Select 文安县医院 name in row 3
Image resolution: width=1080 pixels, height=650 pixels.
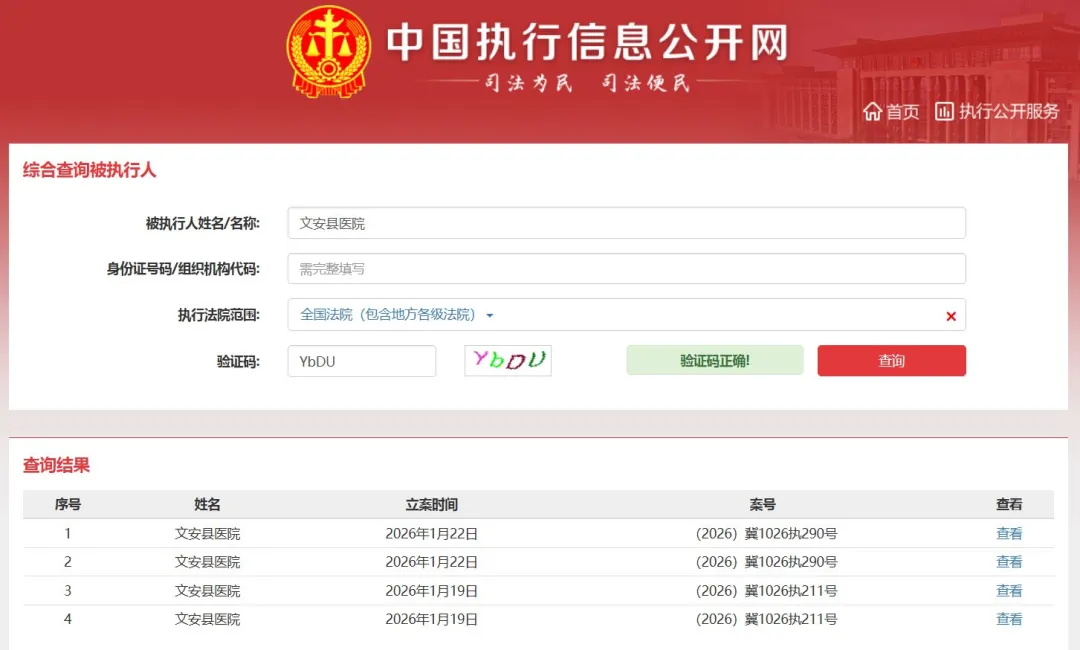207,591
